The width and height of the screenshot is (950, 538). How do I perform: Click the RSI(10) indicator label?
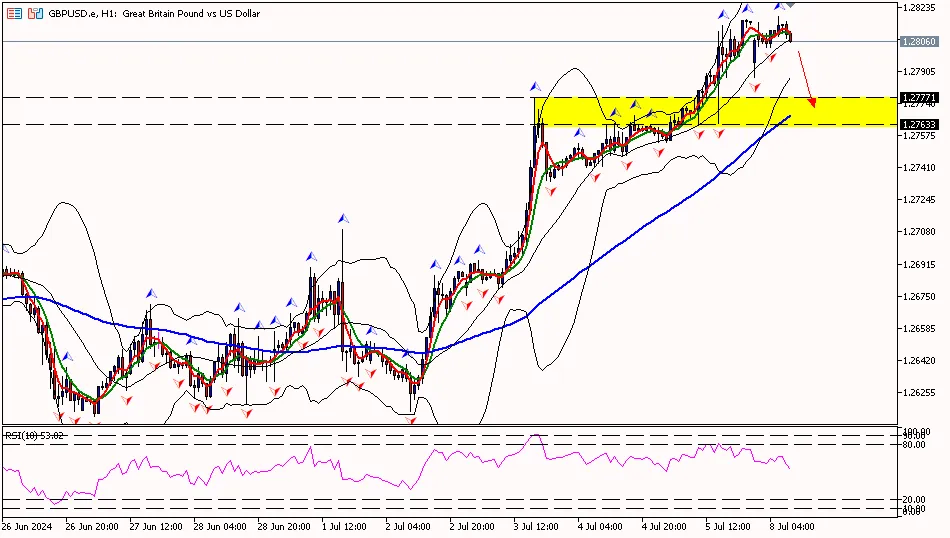pyautogui.click(x=34, y=435)
